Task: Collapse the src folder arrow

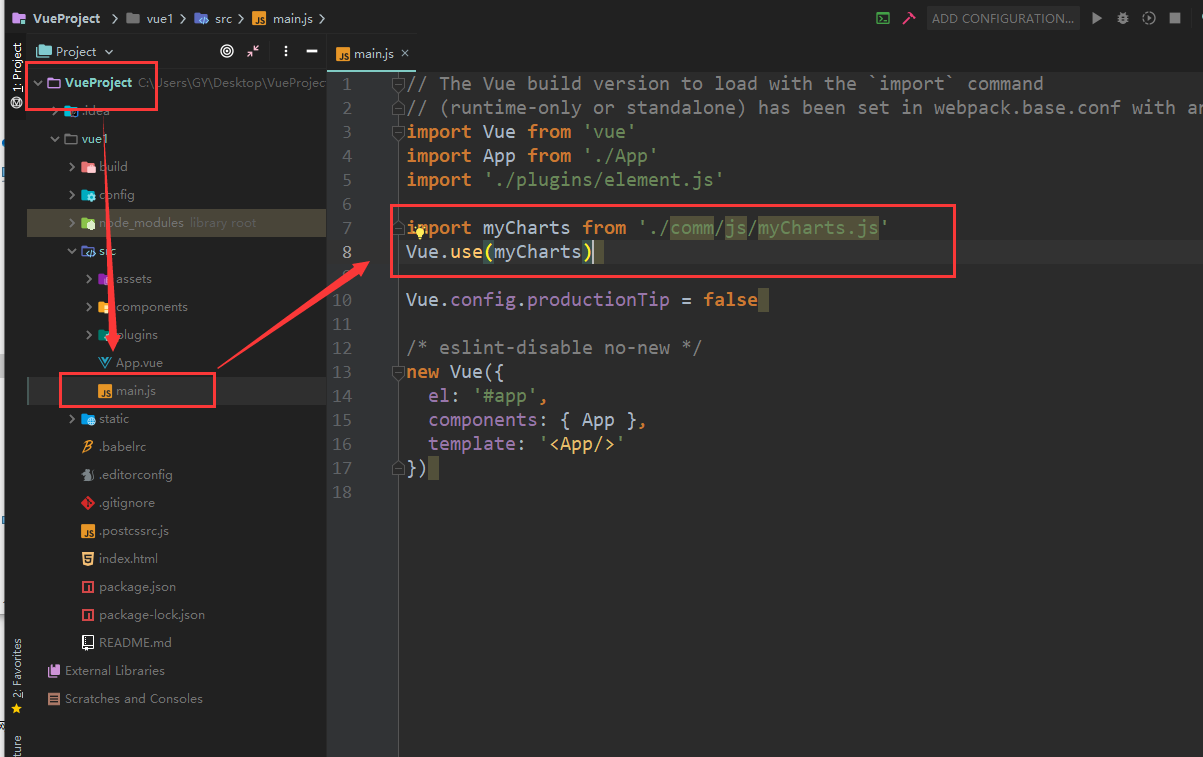Action: (x=72, y=251)
